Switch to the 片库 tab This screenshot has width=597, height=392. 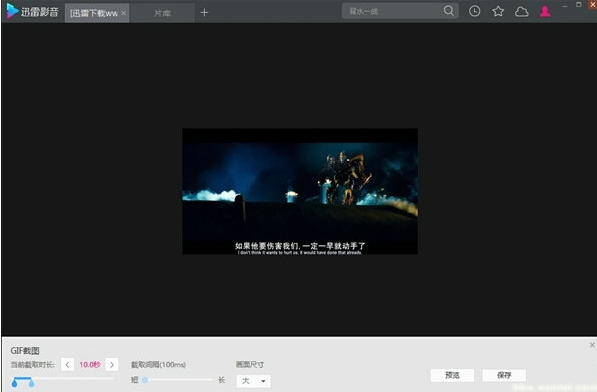[x=163, y=13]
